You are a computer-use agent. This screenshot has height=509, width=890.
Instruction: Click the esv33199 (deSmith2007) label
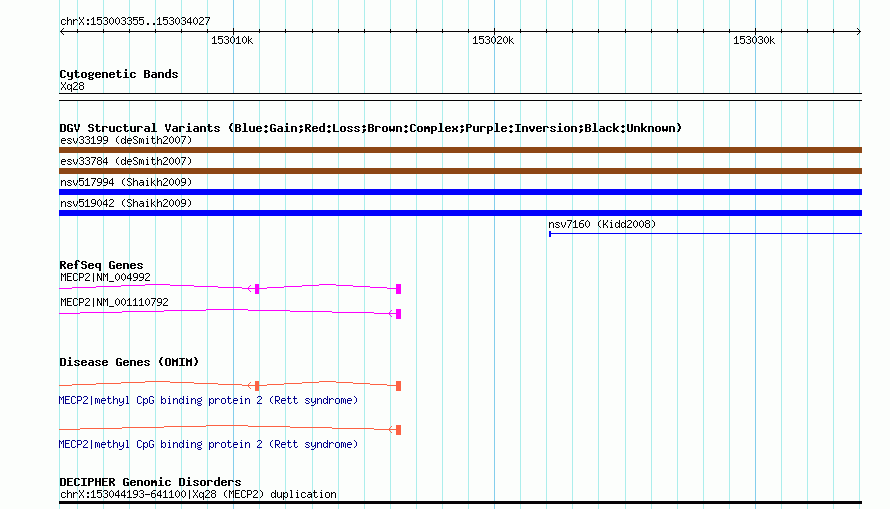(x=126, y=140)
